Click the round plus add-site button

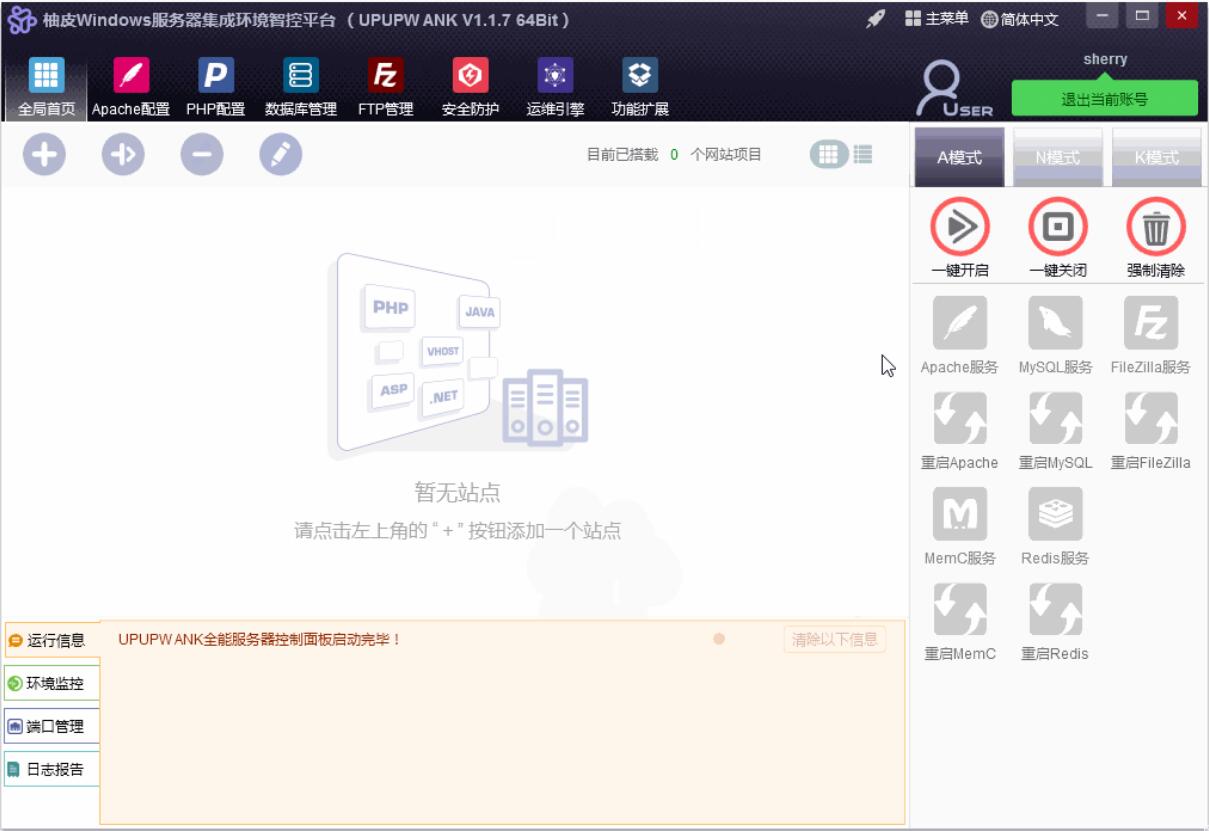[44, 155]
